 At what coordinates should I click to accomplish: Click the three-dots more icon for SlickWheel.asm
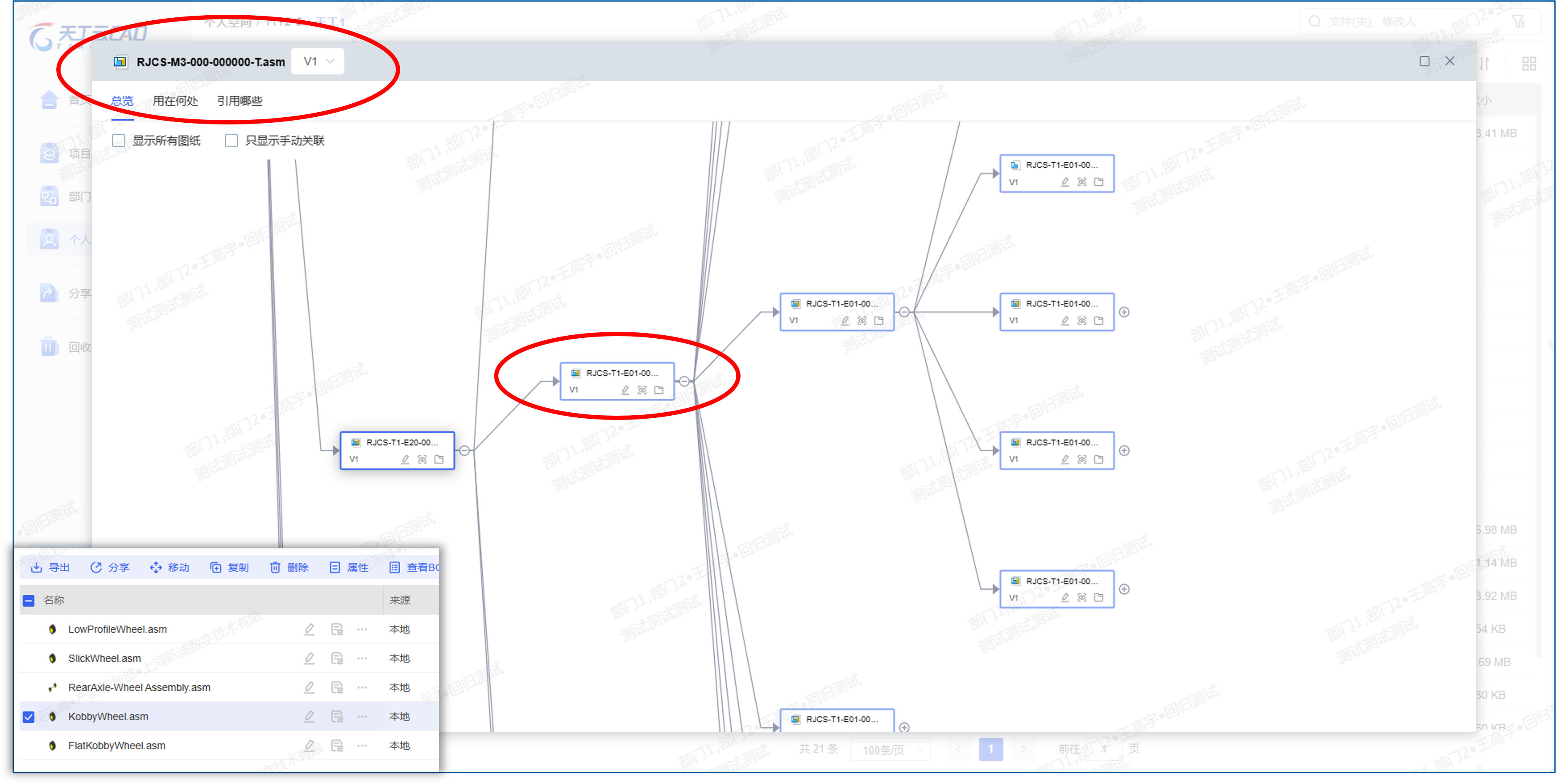[x=362, y=658]
